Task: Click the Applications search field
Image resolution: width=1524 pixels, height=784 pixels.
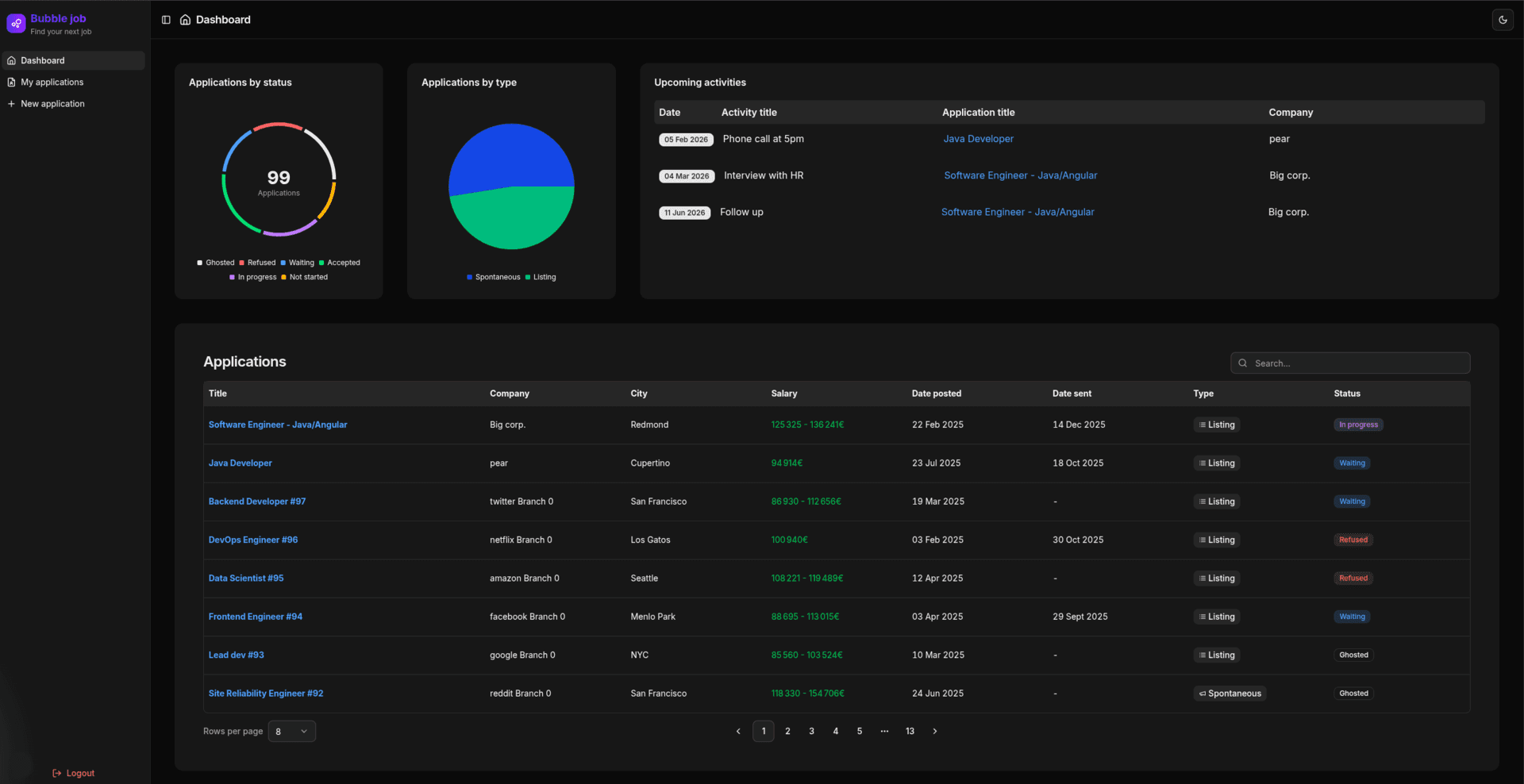Action: [1357, 363]
